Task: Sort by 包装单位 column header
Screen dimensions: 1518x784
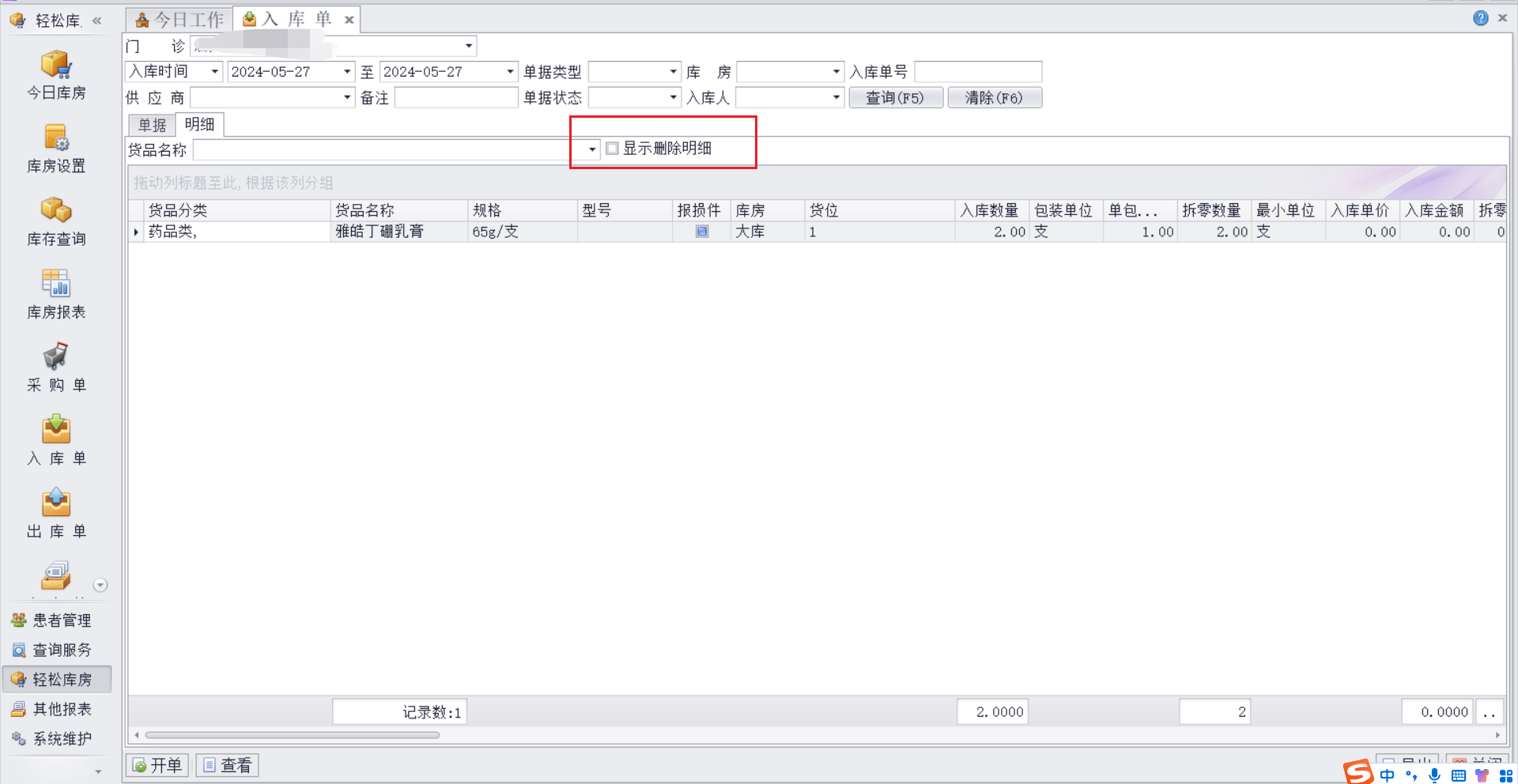Action: pyautogui.click(x=1066, y=210)
